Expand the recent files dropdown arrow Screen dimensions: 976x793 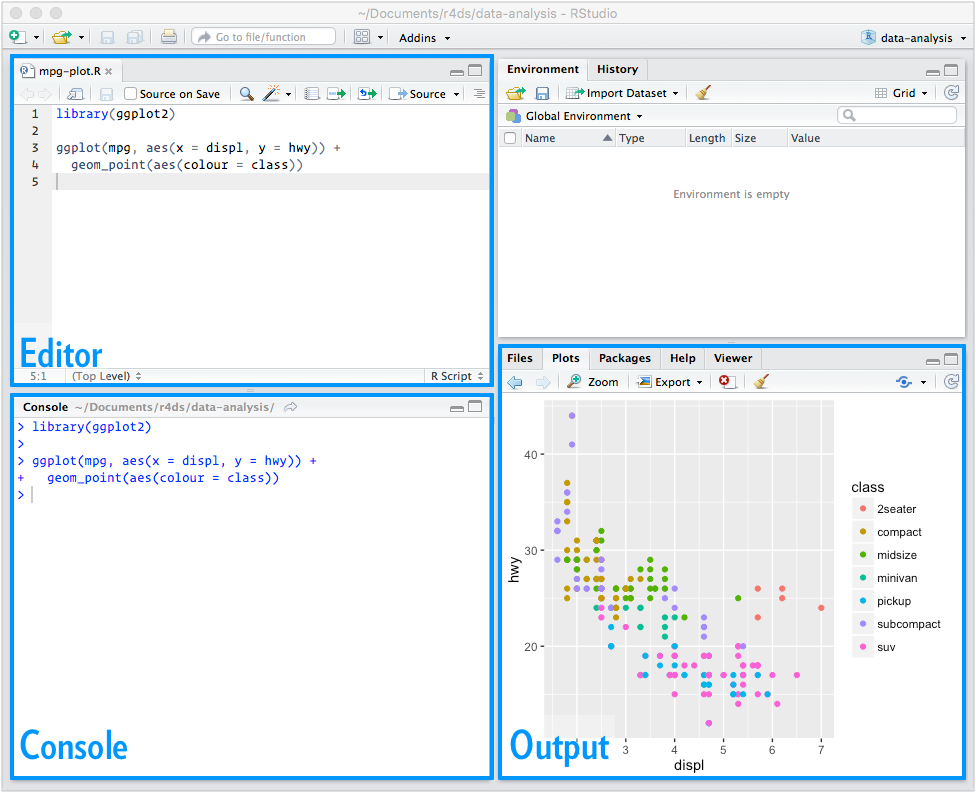(81, 38)
